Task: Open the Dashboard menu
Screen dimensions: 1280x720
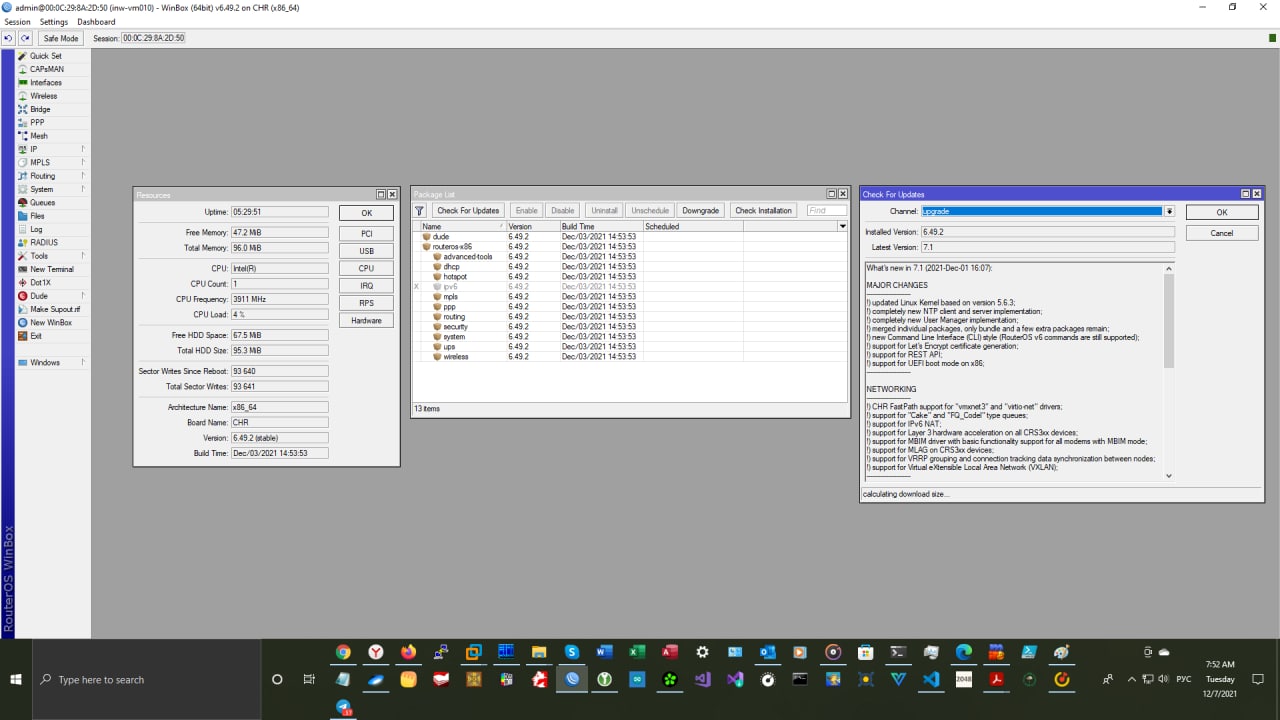Action: click(96, 22)
